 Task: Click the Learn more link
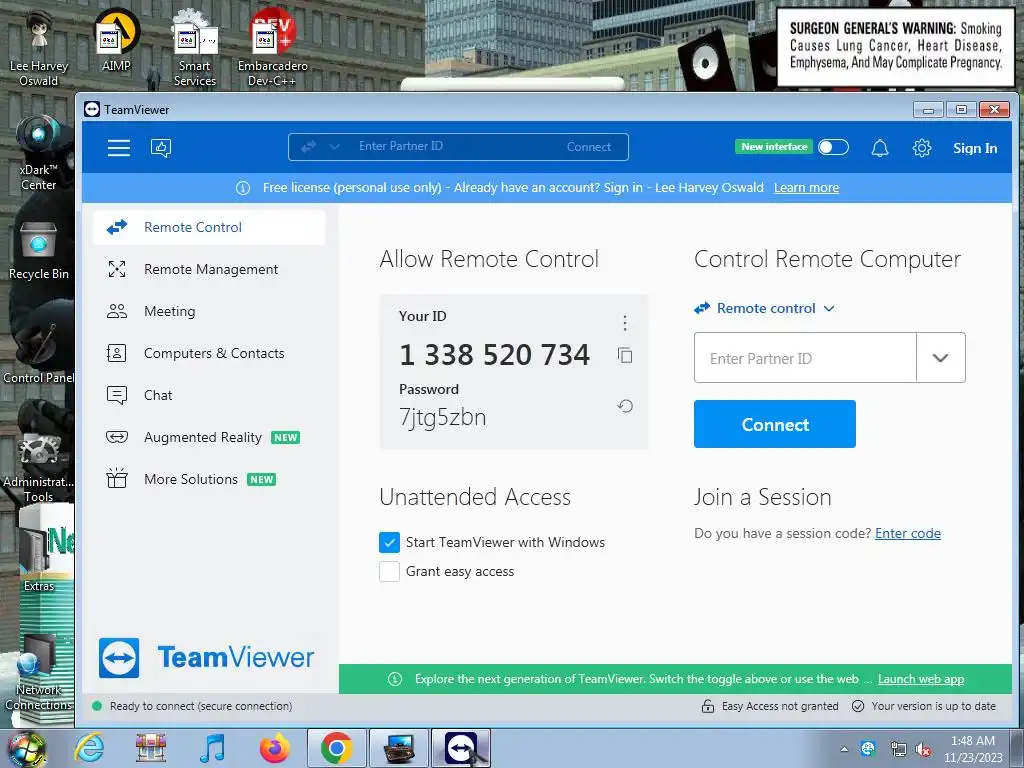click(x=807, y=188)
